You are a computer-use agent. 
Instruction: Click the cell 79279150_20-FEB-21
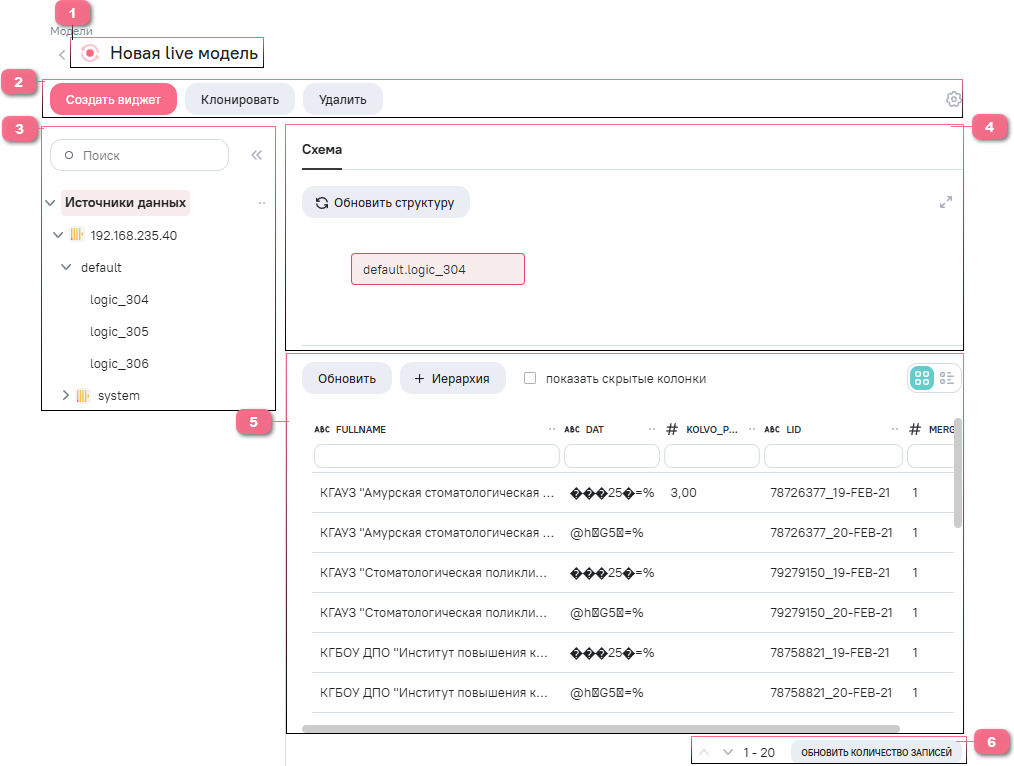(x=831, y=612)
